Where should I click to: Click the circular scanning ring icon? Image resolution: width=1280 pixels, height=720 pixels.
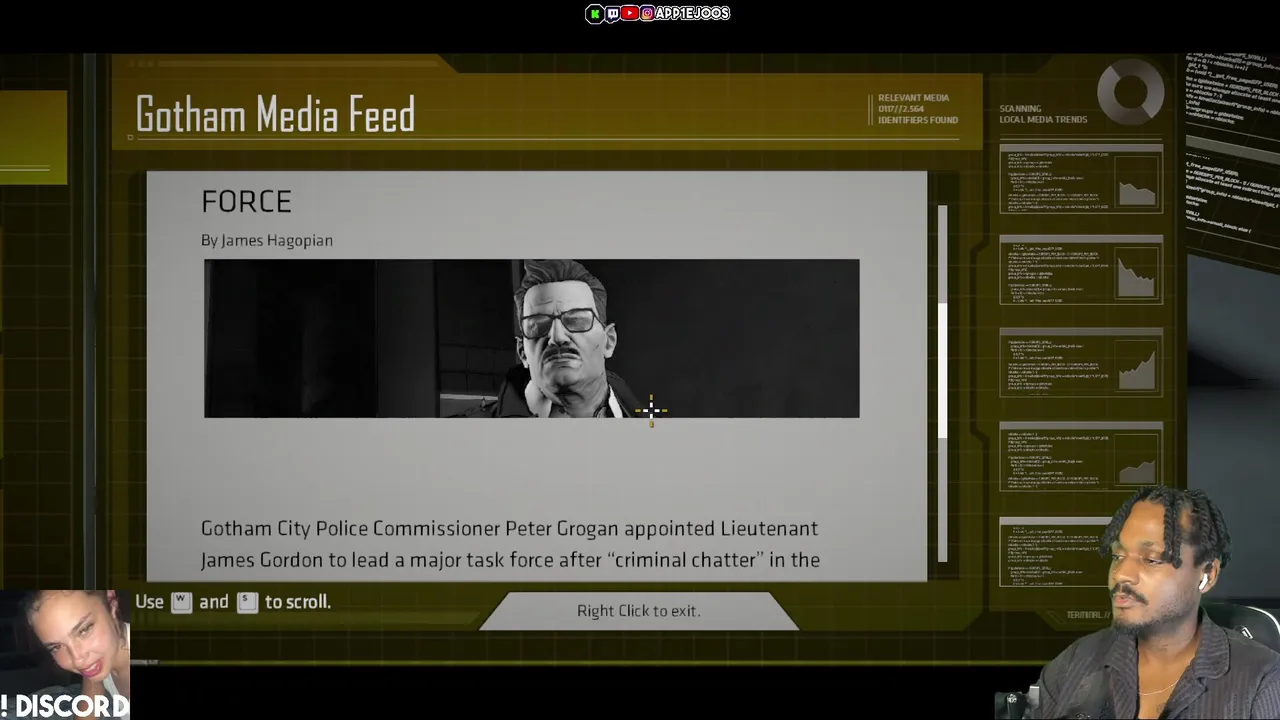tap(1131, 92)
